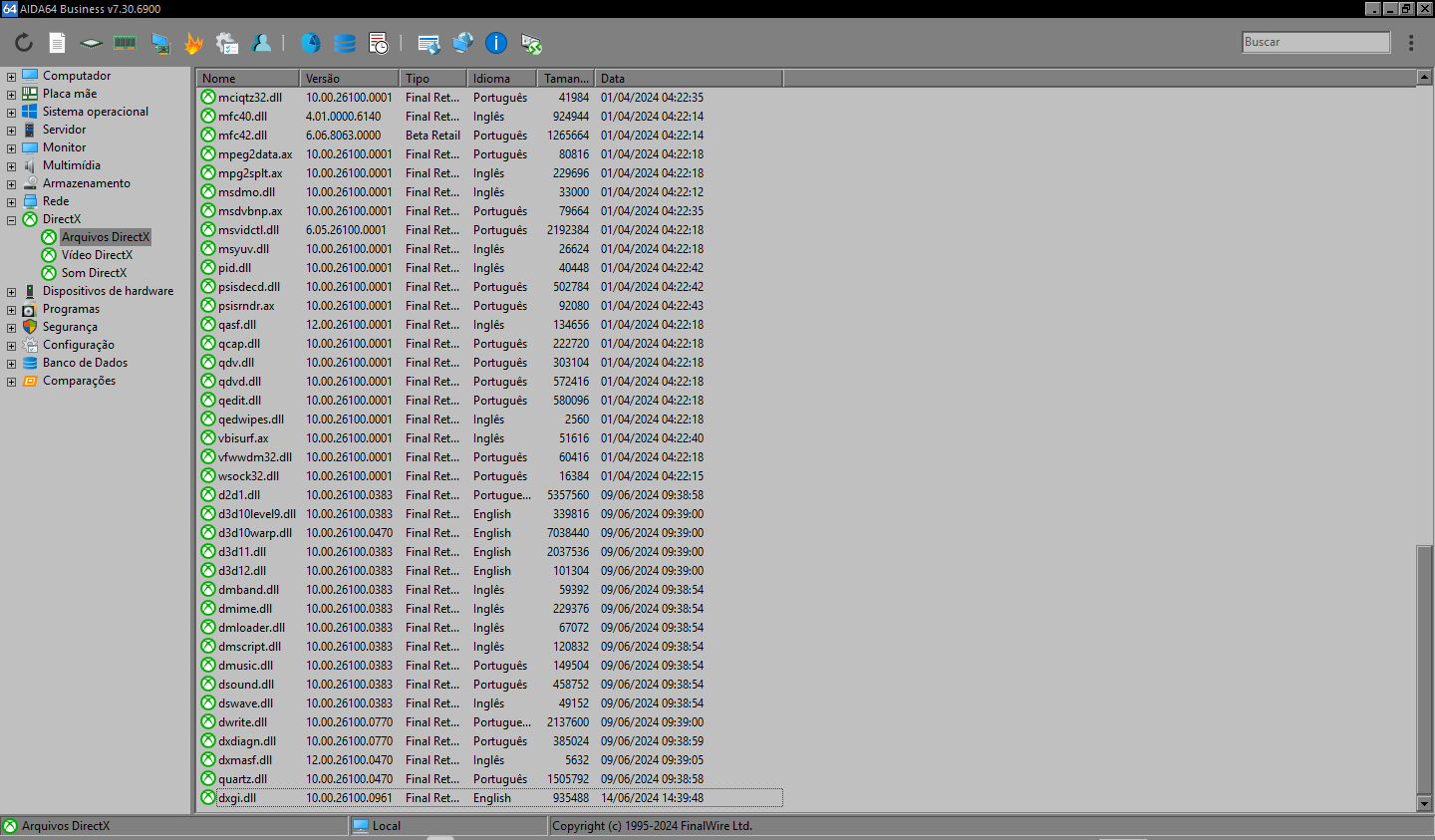
Task: Click the window with globe toolbar icon
Action: (x=429, y=43)
